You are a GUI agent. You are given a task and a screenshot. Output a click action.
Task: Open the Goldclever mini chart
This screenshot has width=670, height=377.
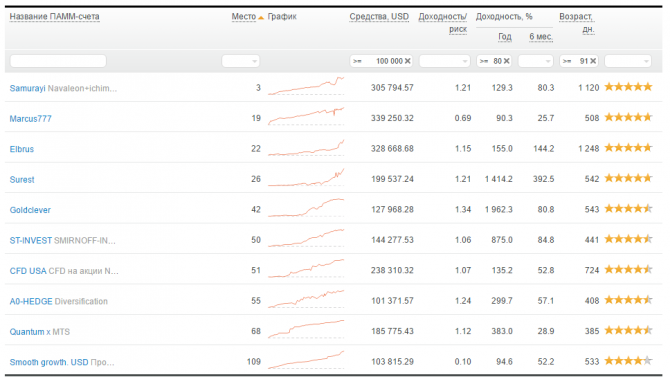tap(306, 208)
